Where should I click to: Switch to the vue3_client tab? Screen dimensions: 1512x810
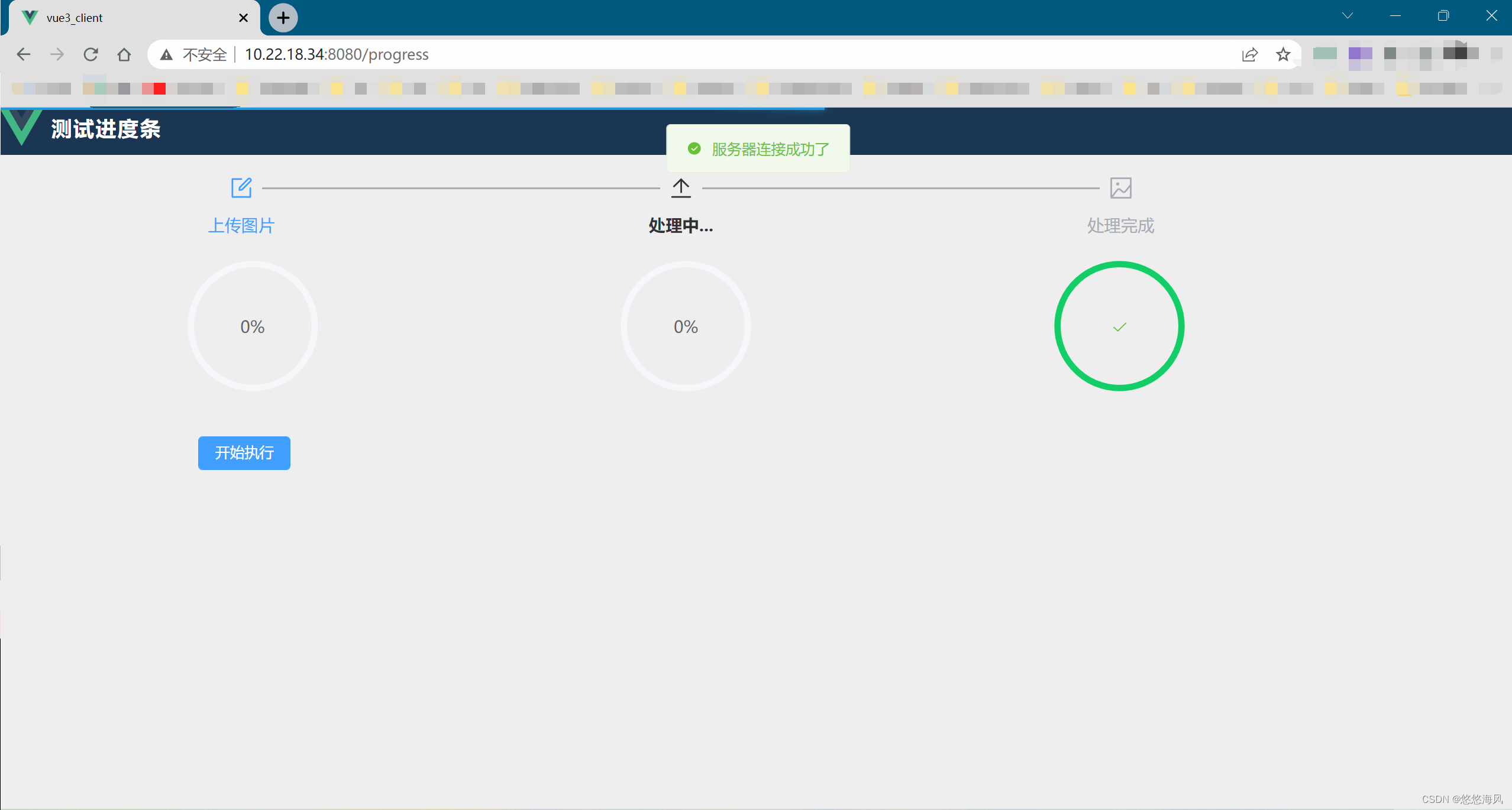point(118,18)
